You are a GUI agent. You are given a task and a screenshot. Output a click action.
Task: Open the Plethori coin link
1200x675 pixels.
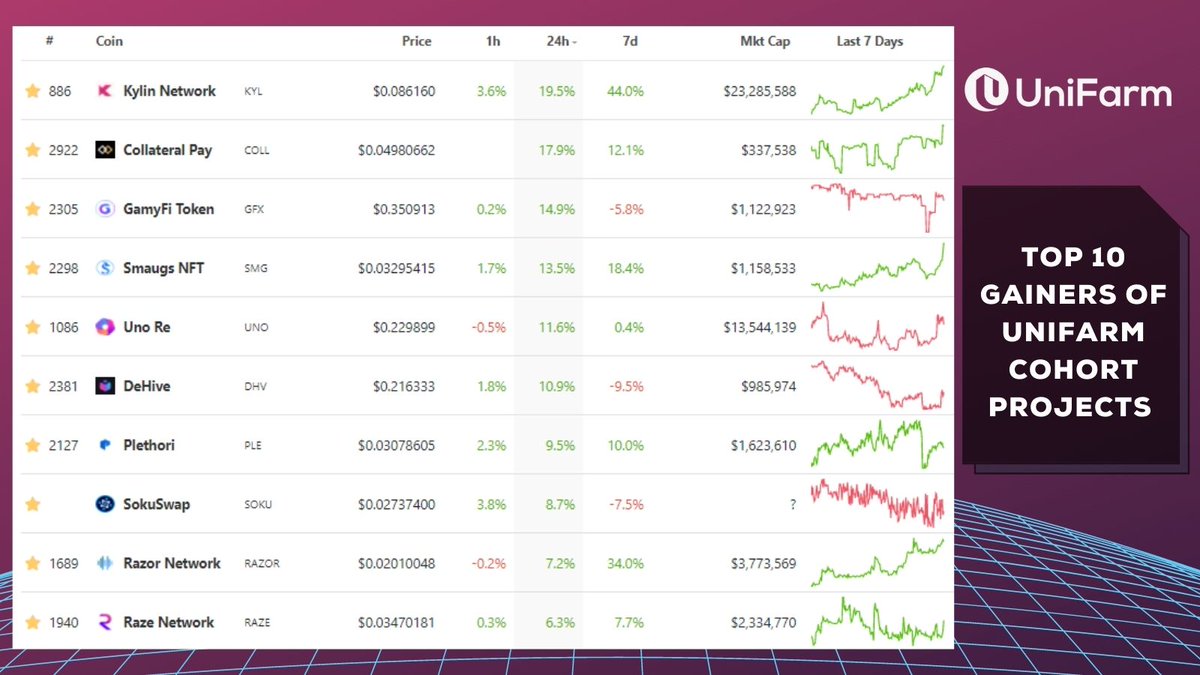[149, 445]
